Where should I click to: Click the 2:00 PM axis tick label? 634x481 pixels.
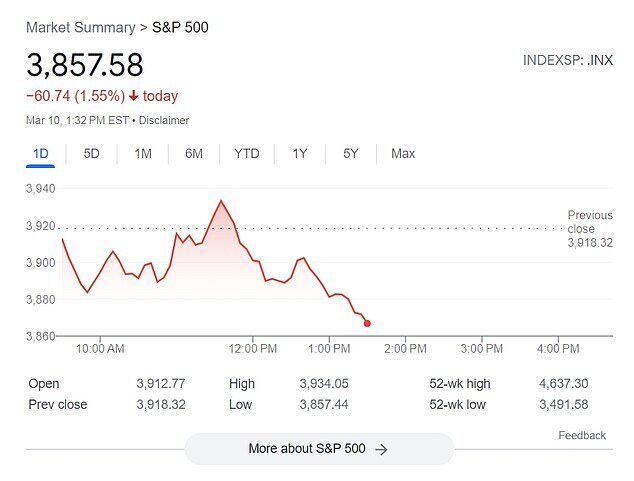click(x=405, y=348)
